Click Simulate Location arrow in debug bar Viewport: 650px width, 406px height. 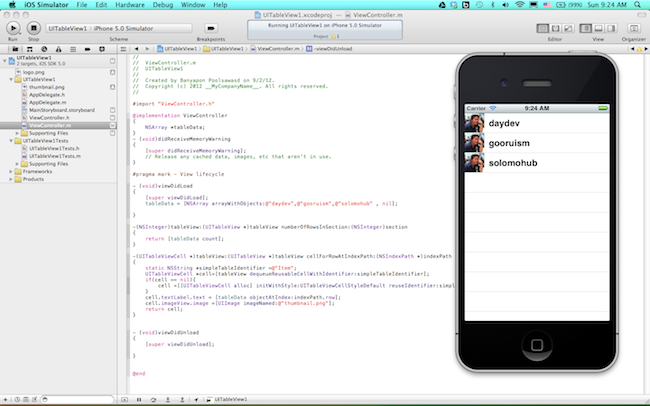[196, 399]
